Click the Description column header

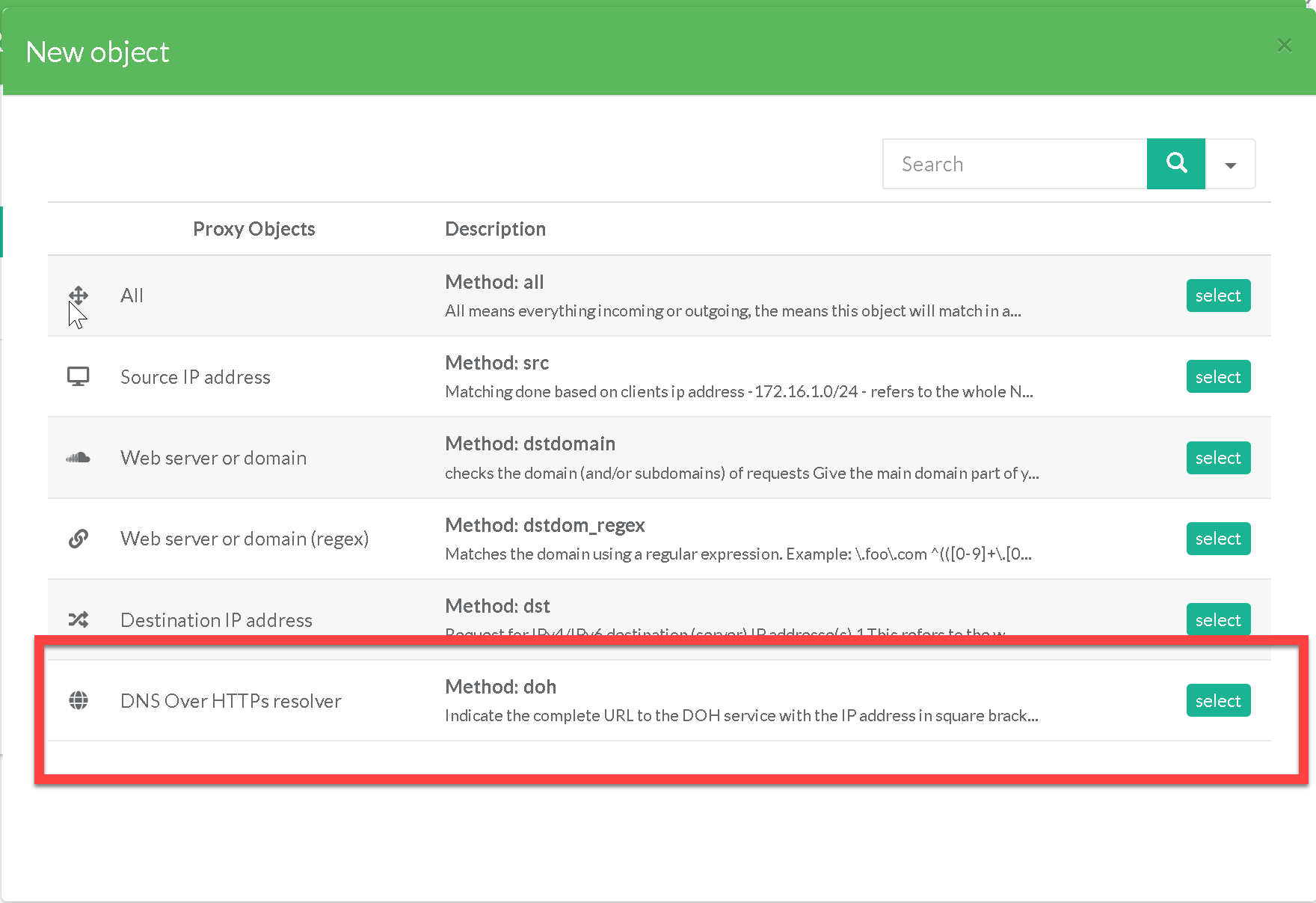[x=495, y=229]
